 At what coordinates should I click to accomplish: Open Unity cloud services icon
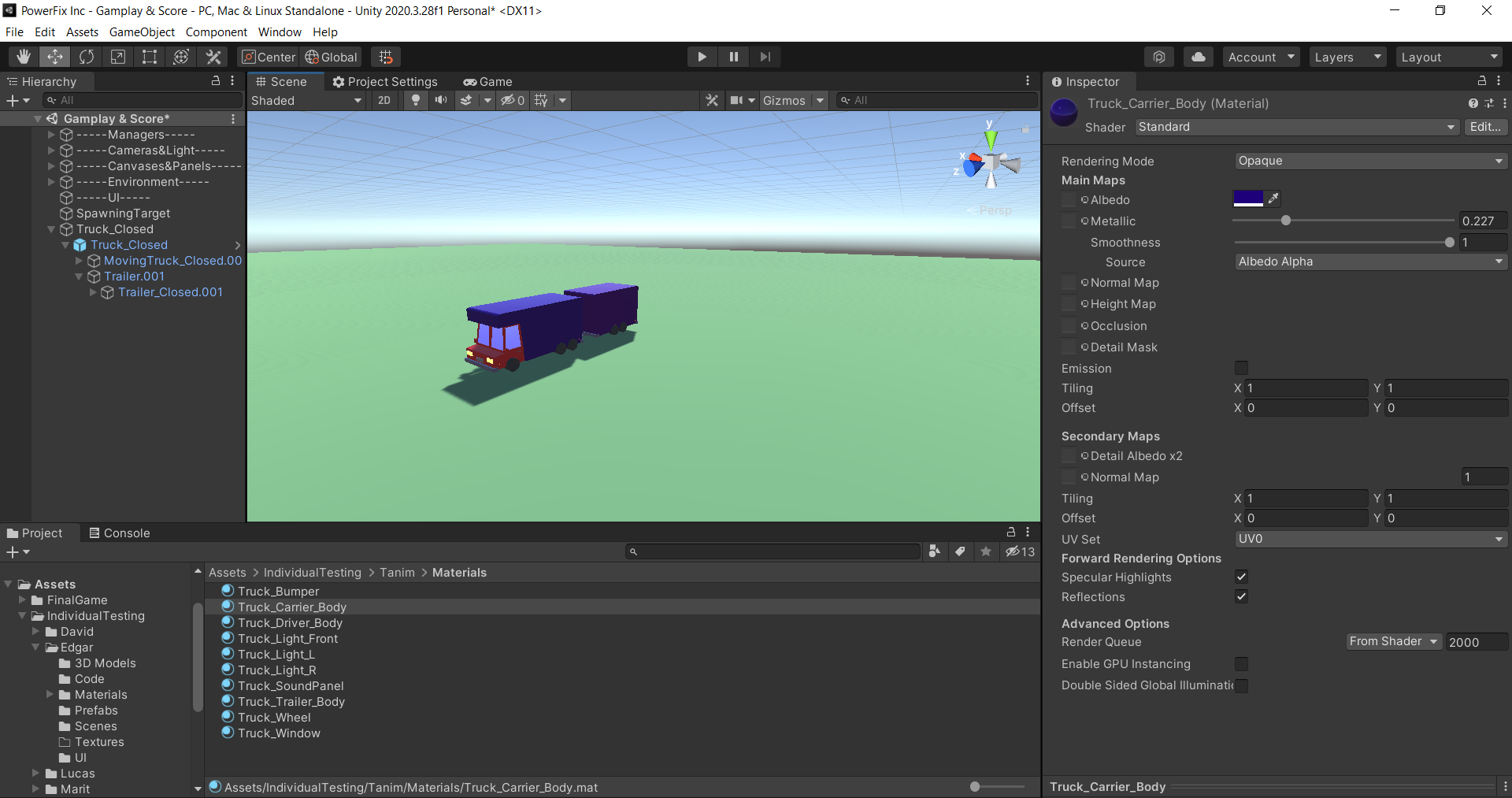[1199, 57]
